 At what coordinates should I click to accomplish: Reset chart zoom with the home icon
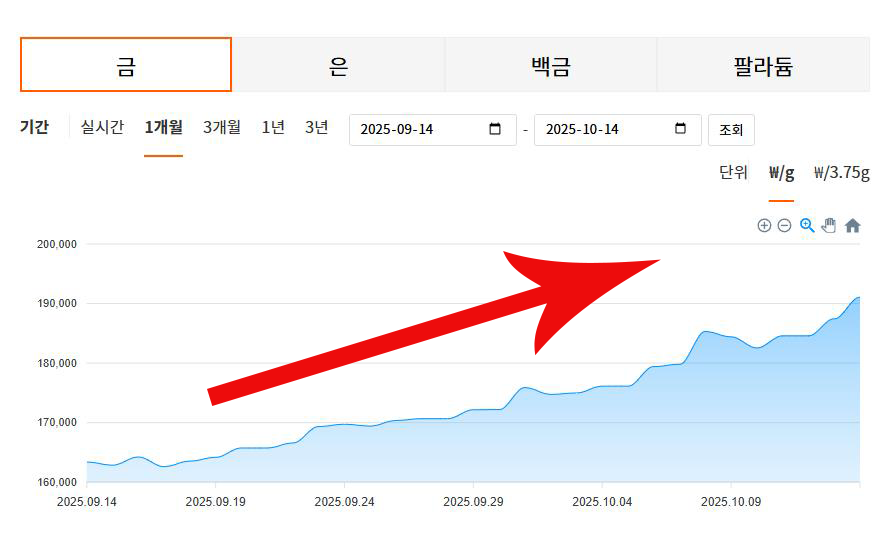(852, 226)
